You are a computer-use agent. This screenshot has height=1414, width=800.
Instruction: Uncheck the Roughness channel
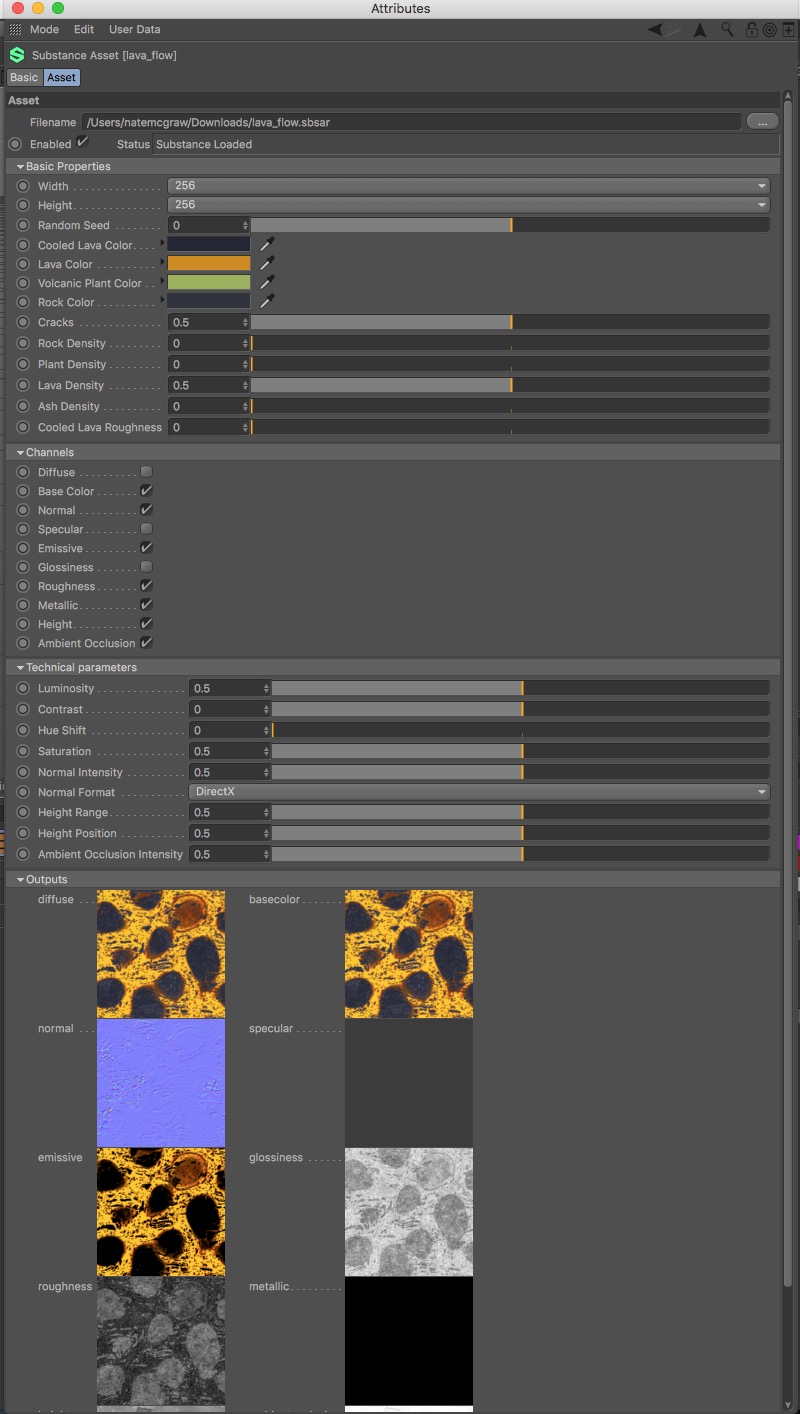coord(146,585)
